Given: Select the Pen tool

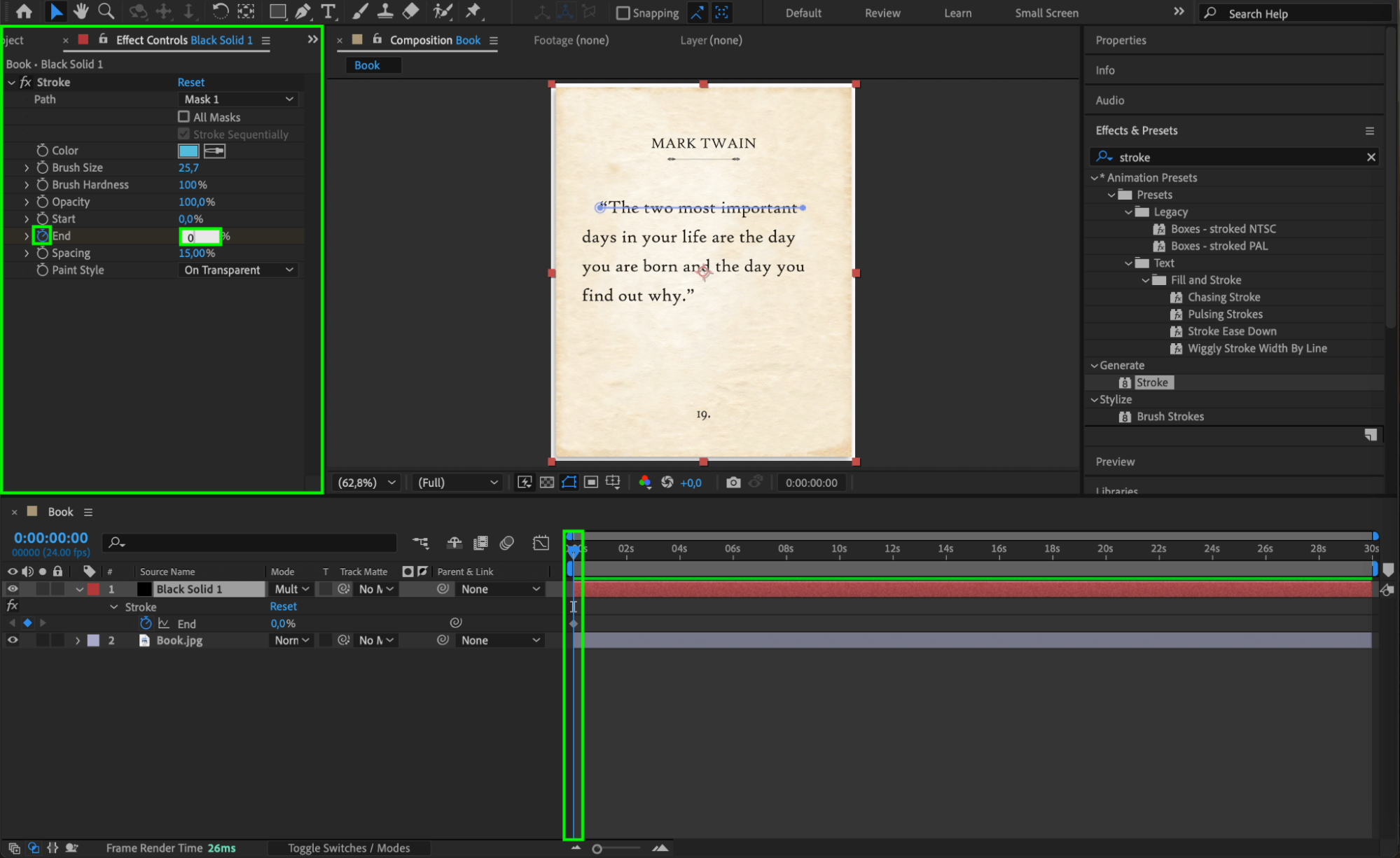Looking at the screenshot, I should 303,11.
